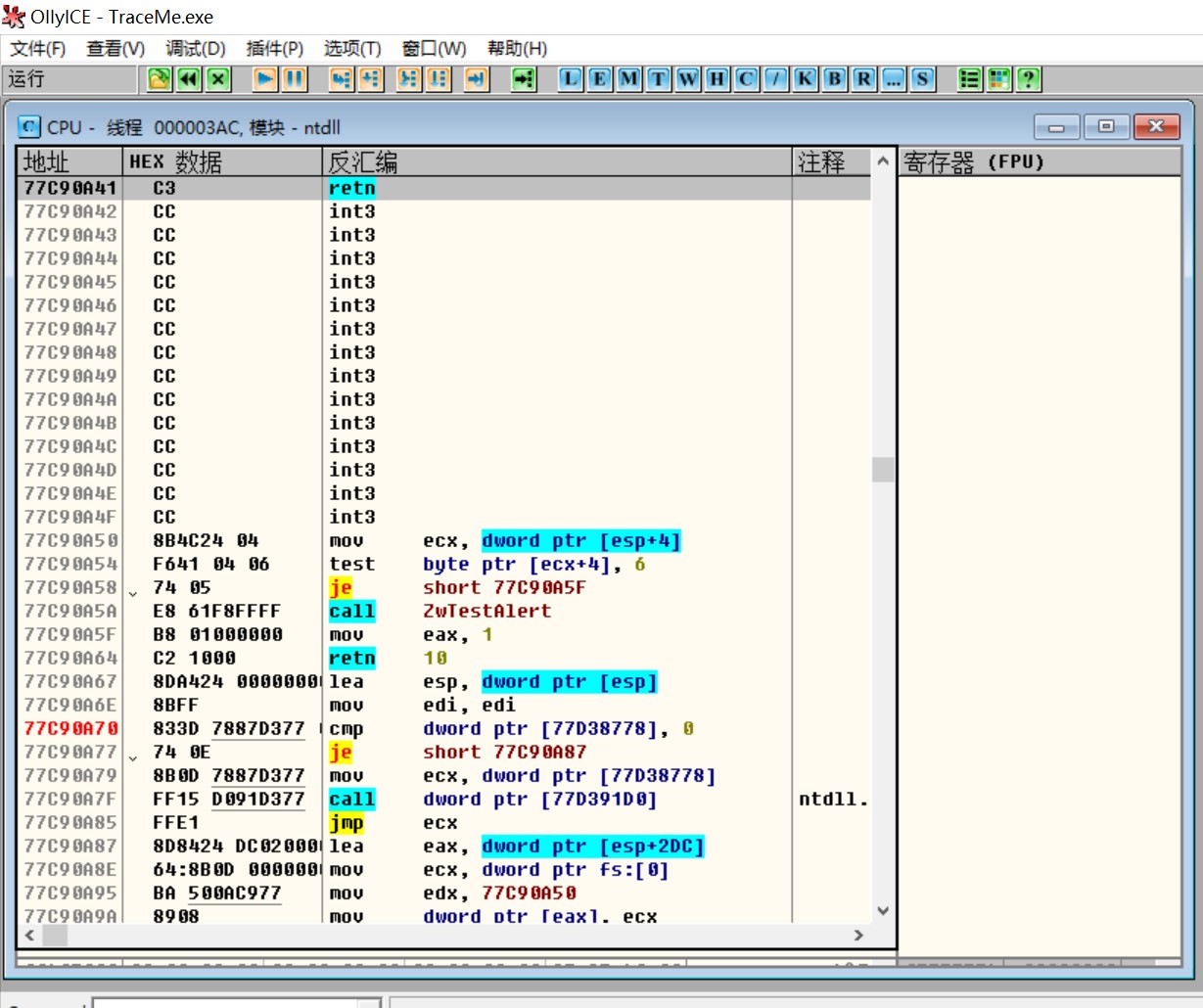Open the 调试(D) debug menu

click(195, 49)
